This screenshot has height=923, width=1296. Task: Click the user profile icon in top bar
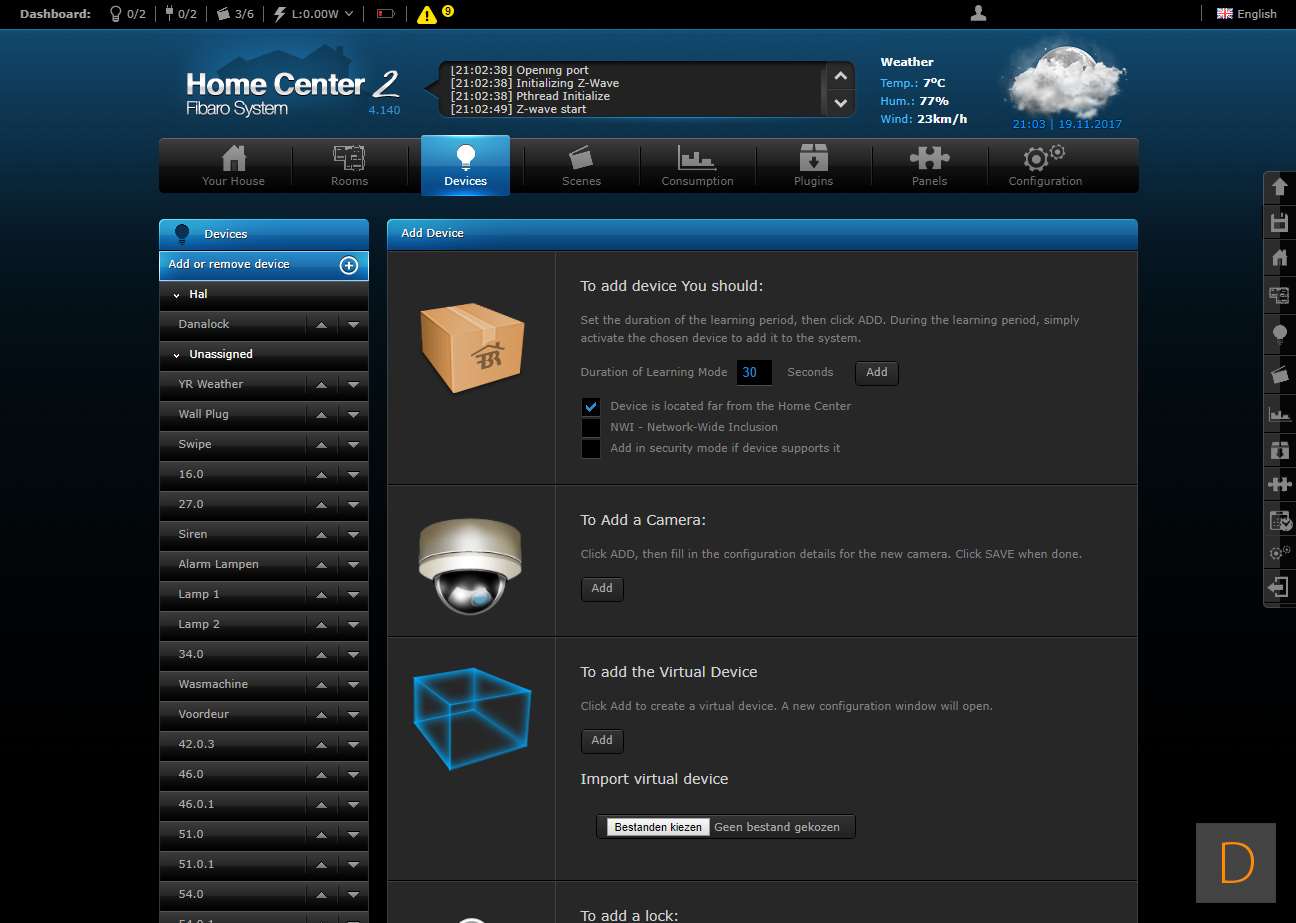point(979,13)
